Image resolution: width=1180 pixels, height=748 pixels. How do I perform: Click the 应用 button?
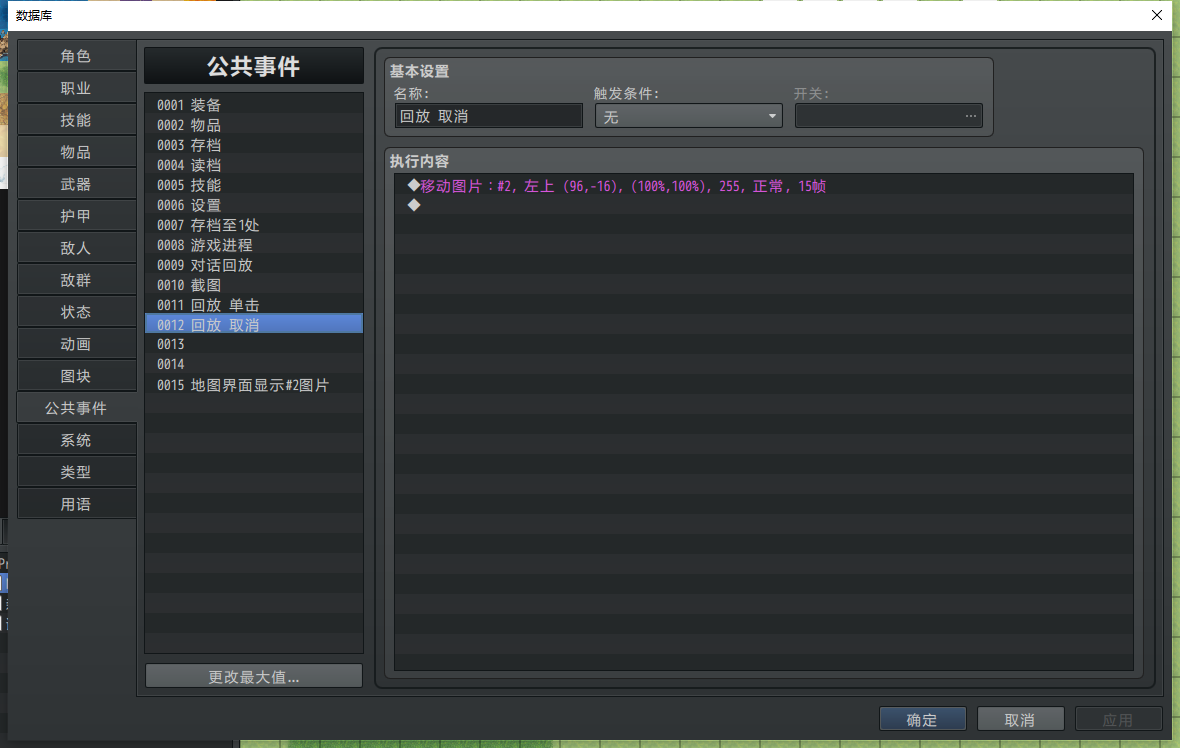coord(1118,719)
